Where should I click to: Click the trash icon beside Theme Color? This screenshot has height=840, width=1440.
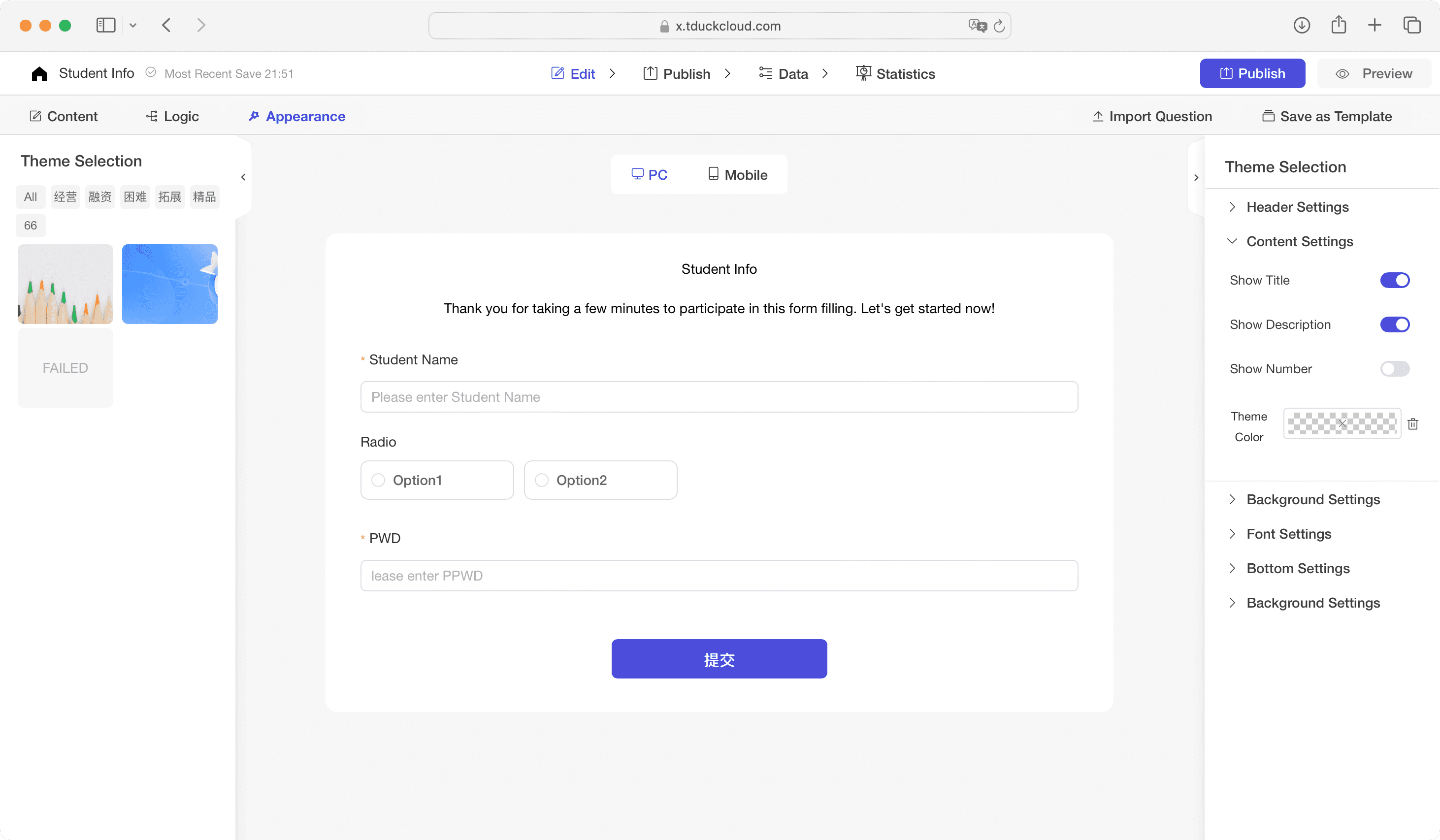pyautogui.click(x=1412, y=423)
